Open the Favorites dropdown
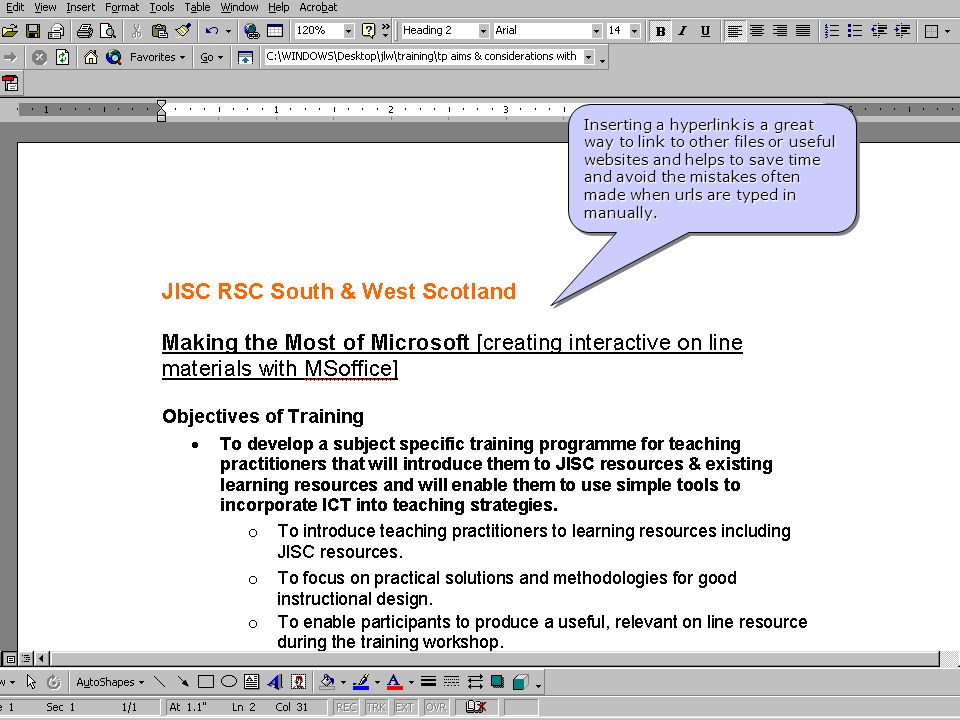 tap(157, 58)
